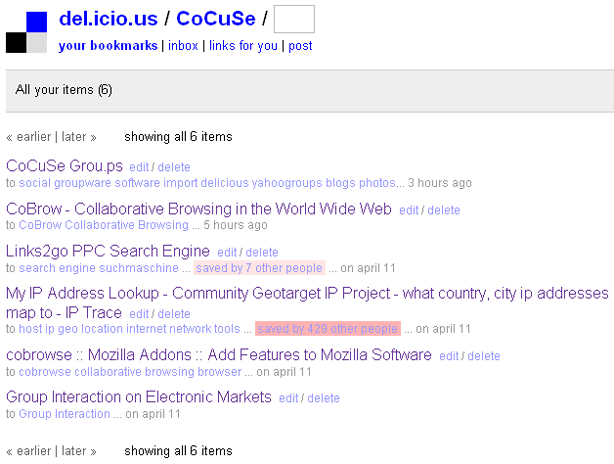
Task: Open the inbox link
Action: pyautogui.click(x=183, y=46)
